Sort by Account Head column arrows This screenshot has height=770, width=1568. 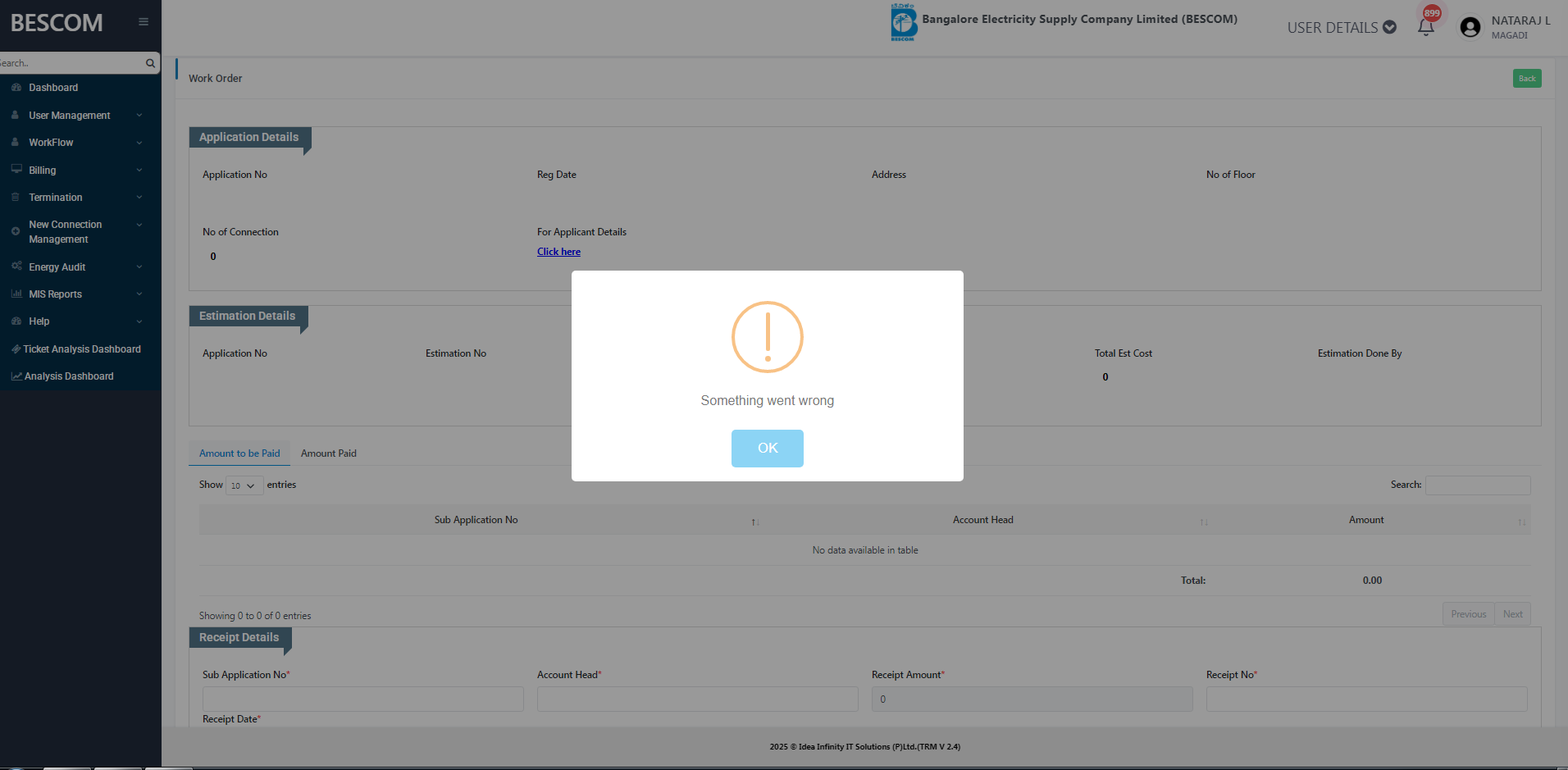(1204, 522)
